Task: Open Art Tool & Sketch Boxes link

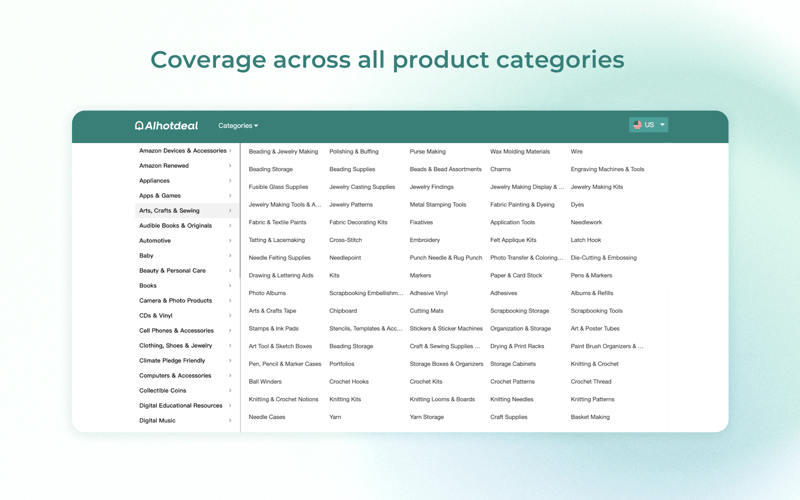Action: click(x=280, y=346)
